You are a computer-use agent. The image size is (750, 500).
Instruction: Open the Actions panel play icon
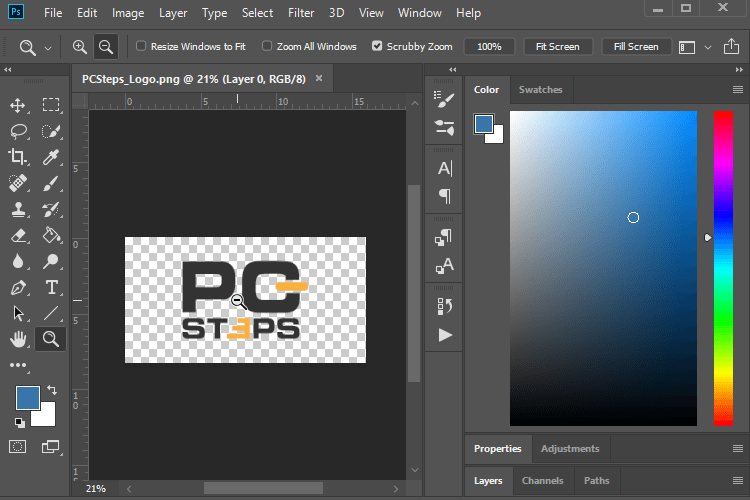445,335
